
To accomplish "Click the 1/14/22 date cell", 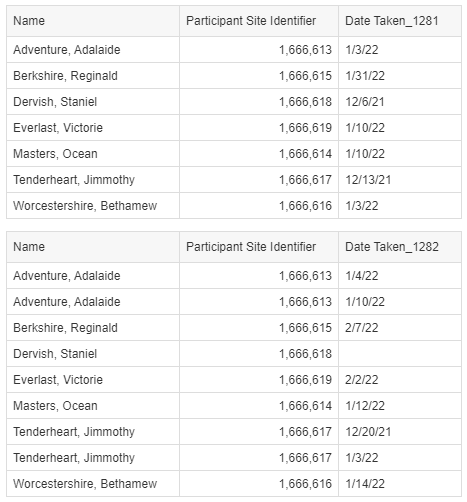I will 400,484.
